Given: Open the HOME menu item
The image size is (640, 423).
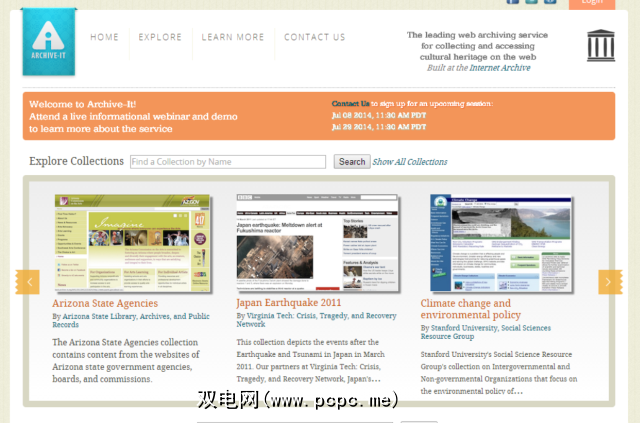Looking at the screenshot, I should pos(104,37).
